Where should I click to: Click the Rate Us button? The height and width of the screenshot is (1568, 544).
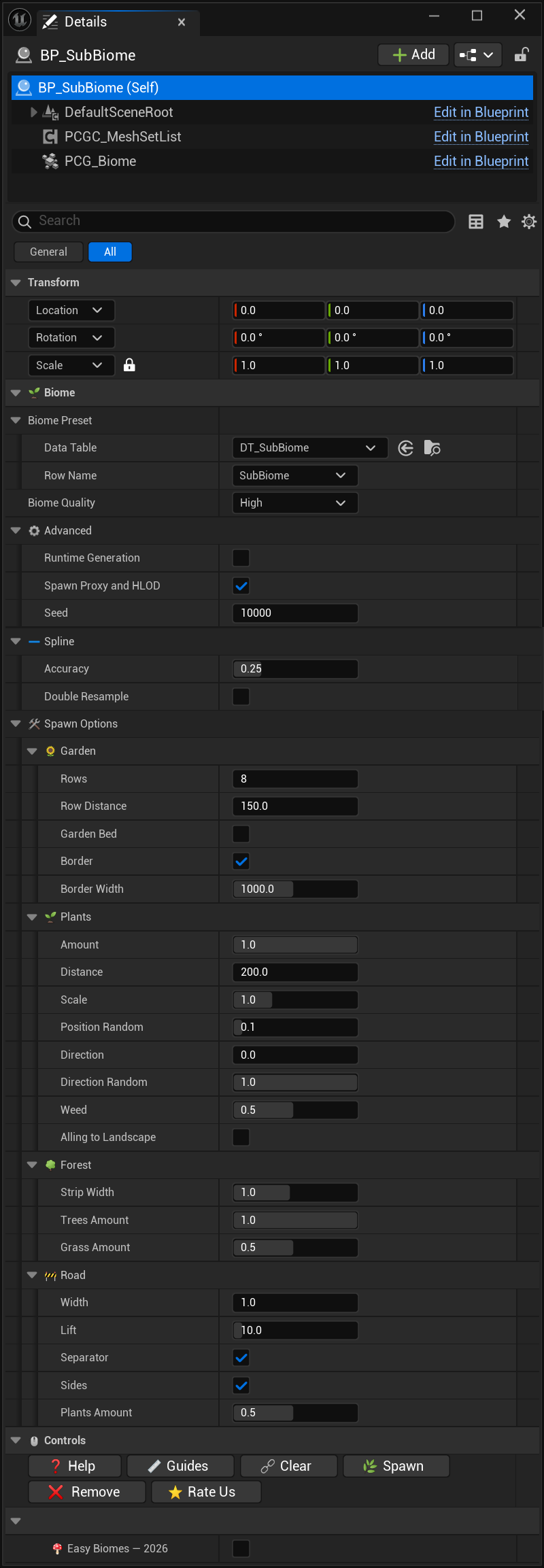206,1492
